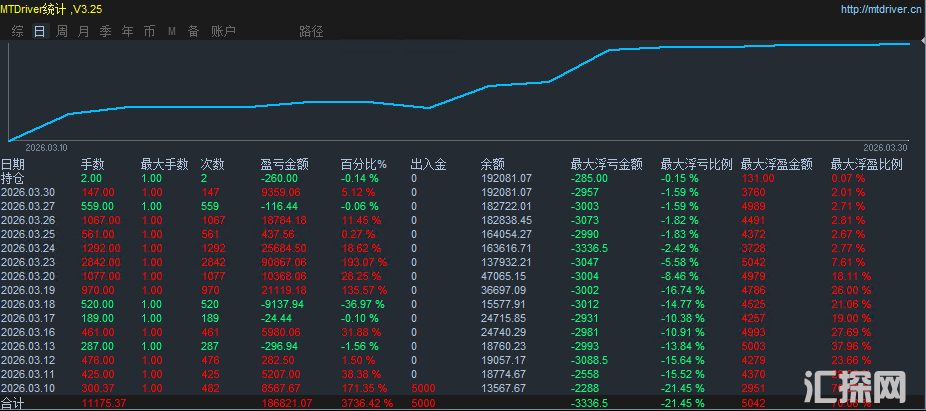Viewport: 926px width, 411px height.
Task: Select the M tab in toolbar
Action: [171, 31]
